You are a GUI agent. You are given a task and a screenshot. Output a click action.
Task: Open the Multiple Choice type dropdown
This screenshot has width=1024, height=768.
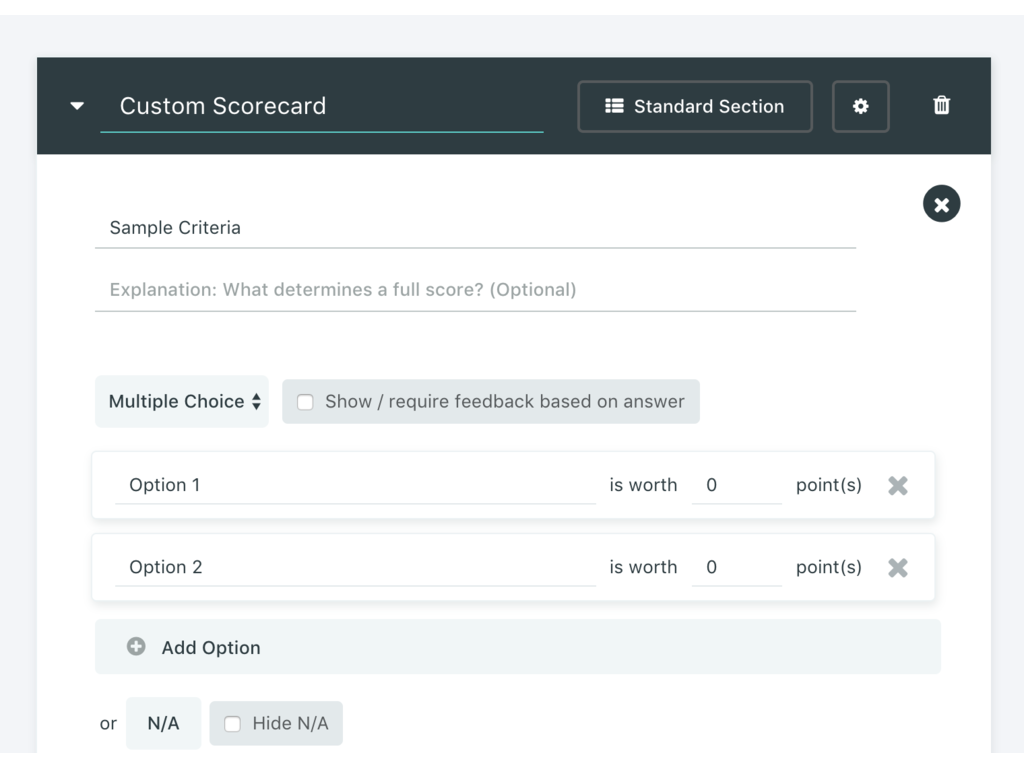[182, 402]
